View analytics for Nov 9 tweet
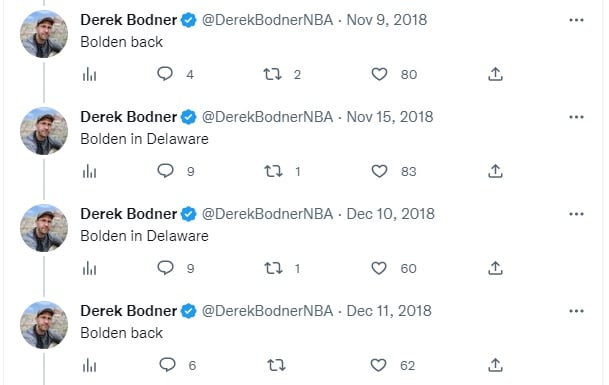Image resolution: width=609 pixels, height=385 pixels. pos(89,74)
